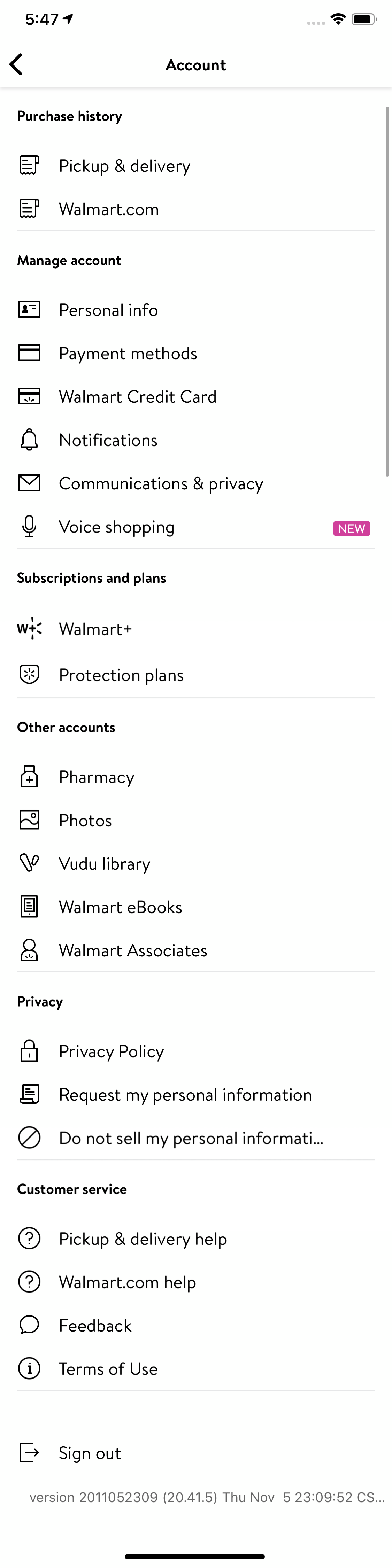
Task: Open Terms of Use
Action: click(x=108, y=1369)
